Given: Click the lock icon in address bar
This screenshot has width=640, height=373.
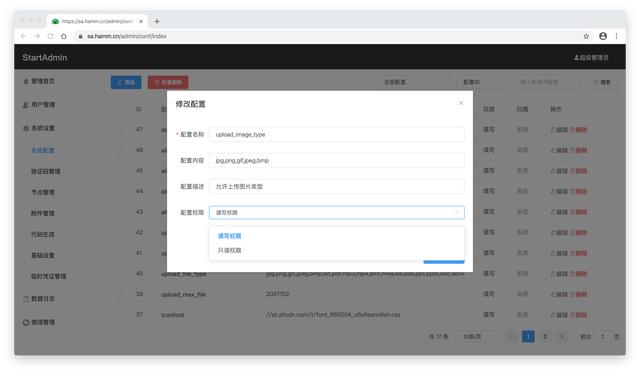Looking at the screenshot, I should point(80,36).
